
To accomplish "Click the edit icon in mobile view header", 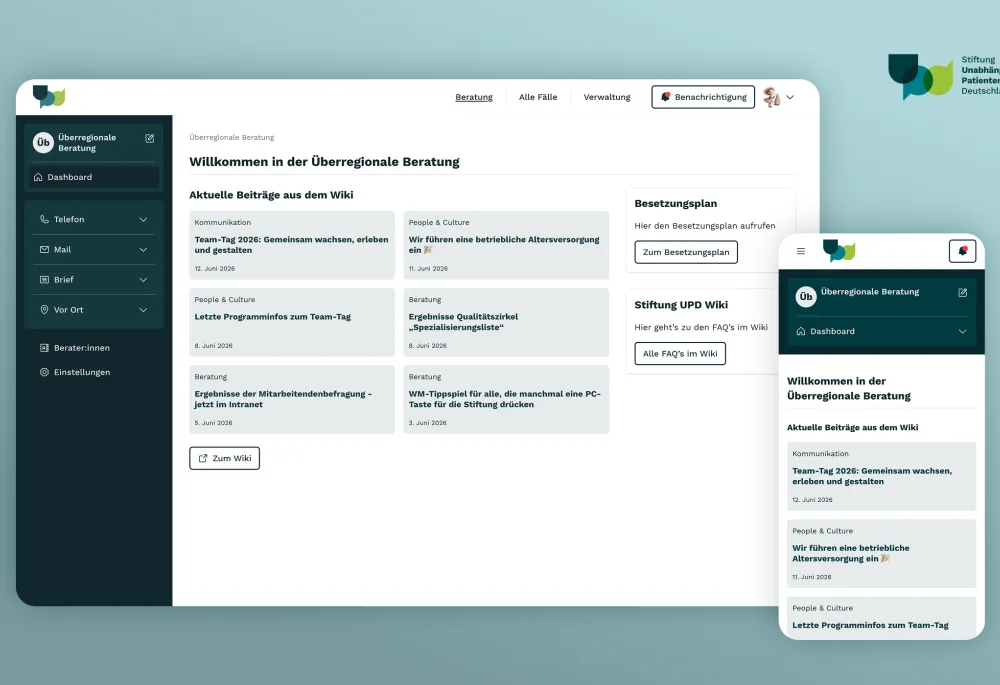I will coord(962,292).
